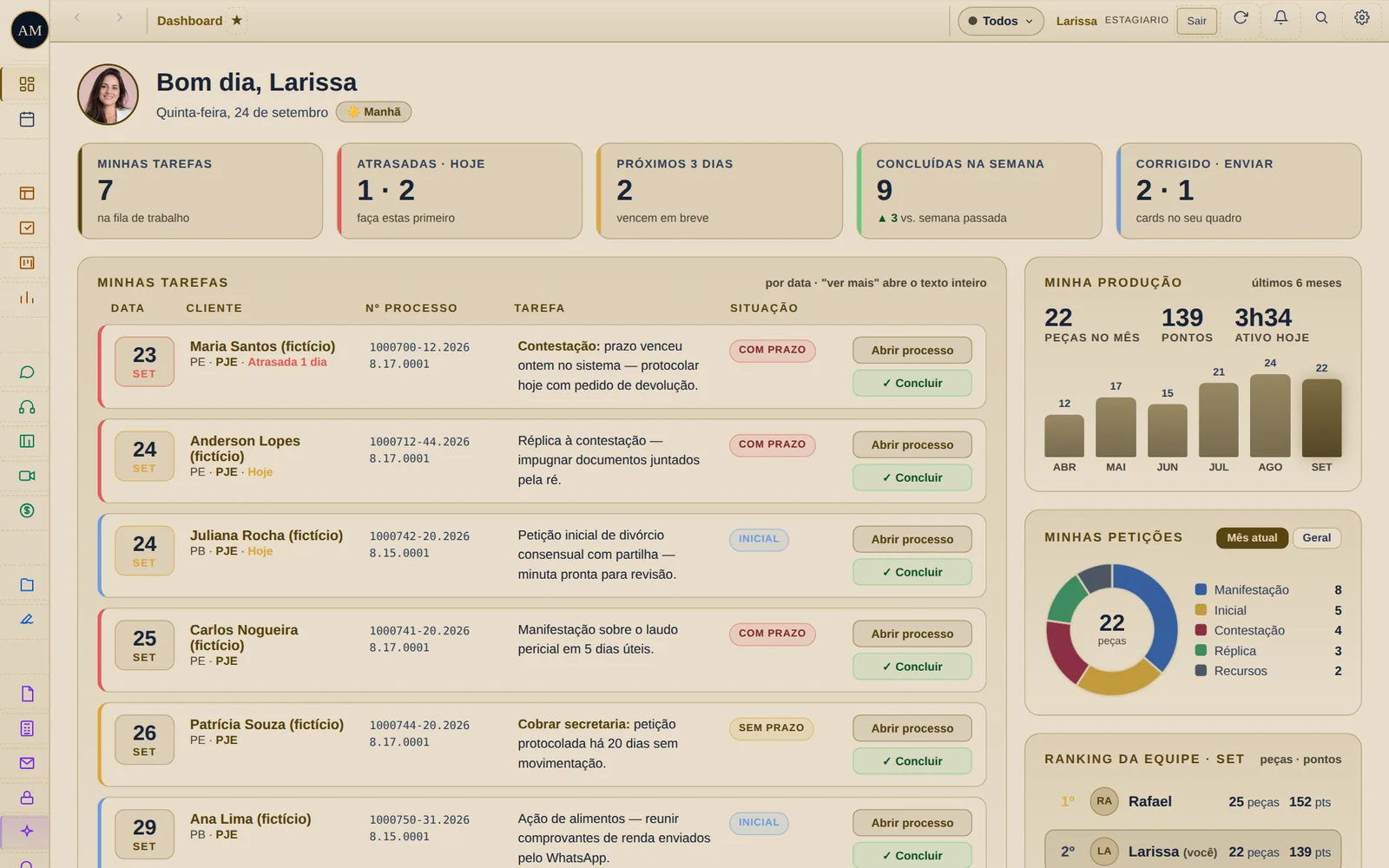Go forward with the right arrow
Screen dimensions: 1389x868
[x=119, y=17]
